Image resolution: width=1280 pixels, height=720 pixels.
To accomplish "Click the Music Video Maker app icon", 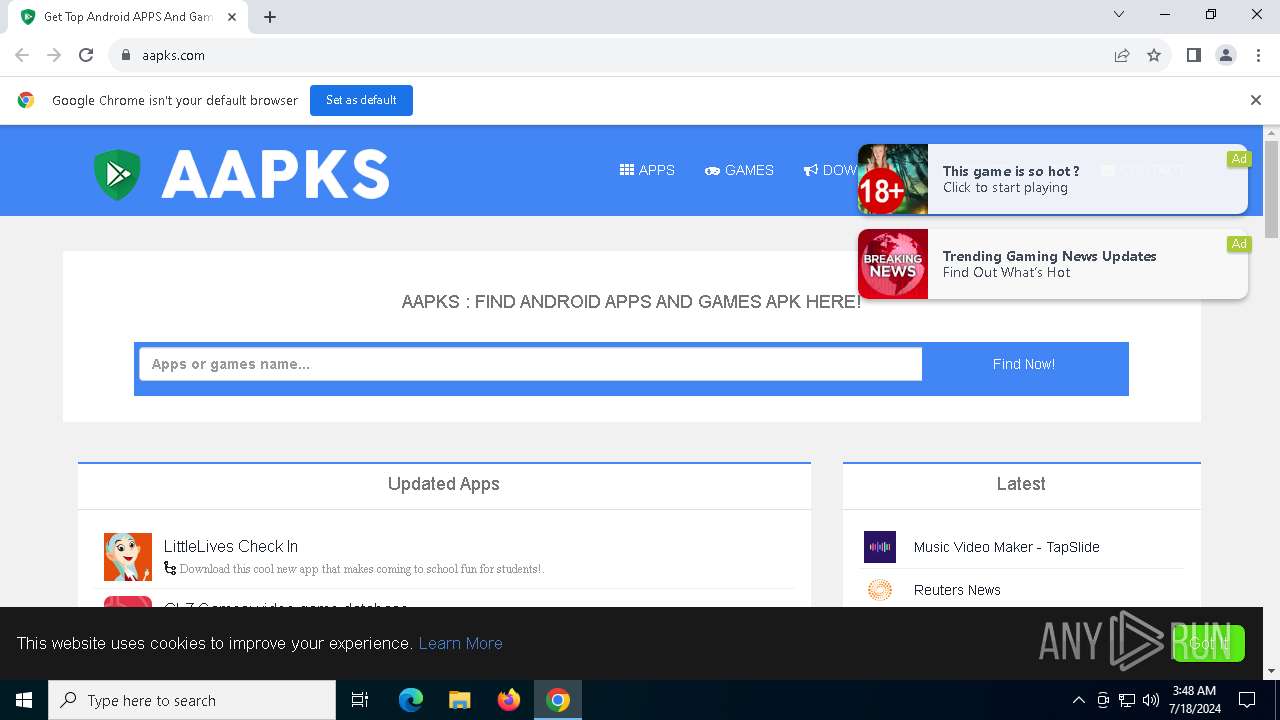I will (x=880, y=547).
